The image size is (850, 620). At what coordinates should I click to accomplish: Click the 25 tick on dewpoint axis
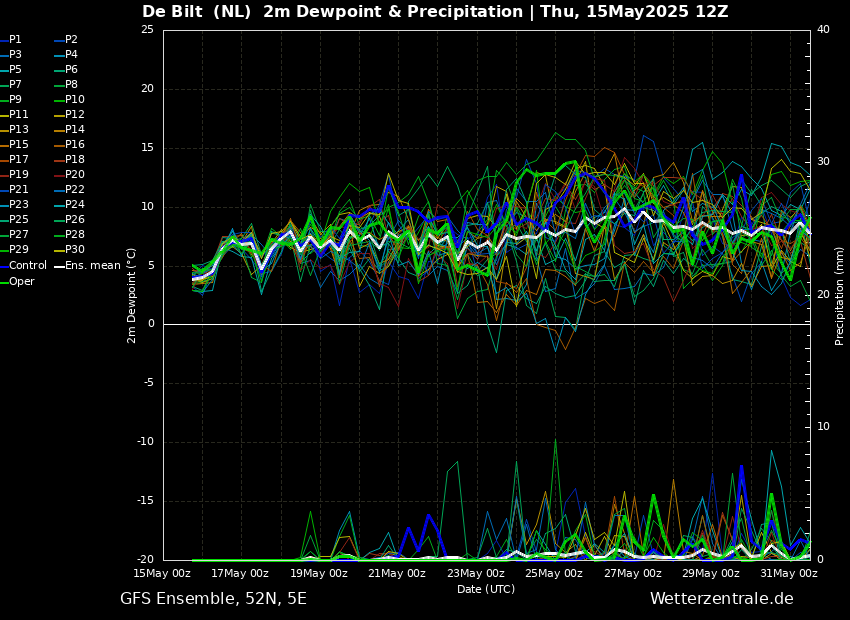tap(147, 30)
